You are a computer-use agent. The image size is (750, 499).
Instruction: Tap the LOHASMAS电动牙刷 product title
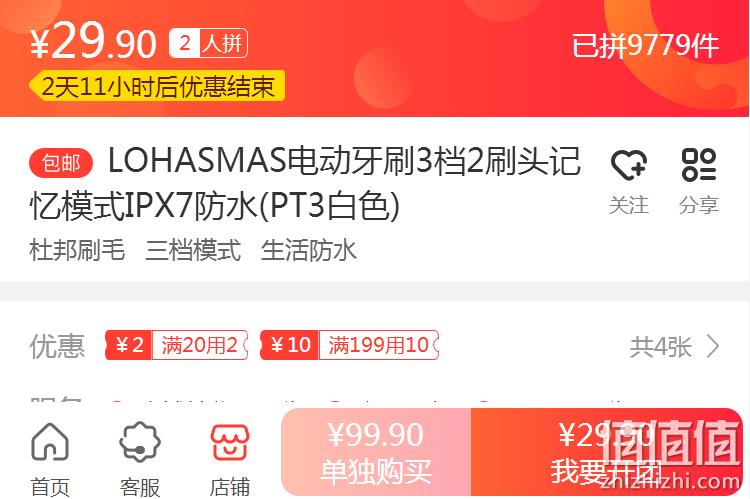[305, 183]
